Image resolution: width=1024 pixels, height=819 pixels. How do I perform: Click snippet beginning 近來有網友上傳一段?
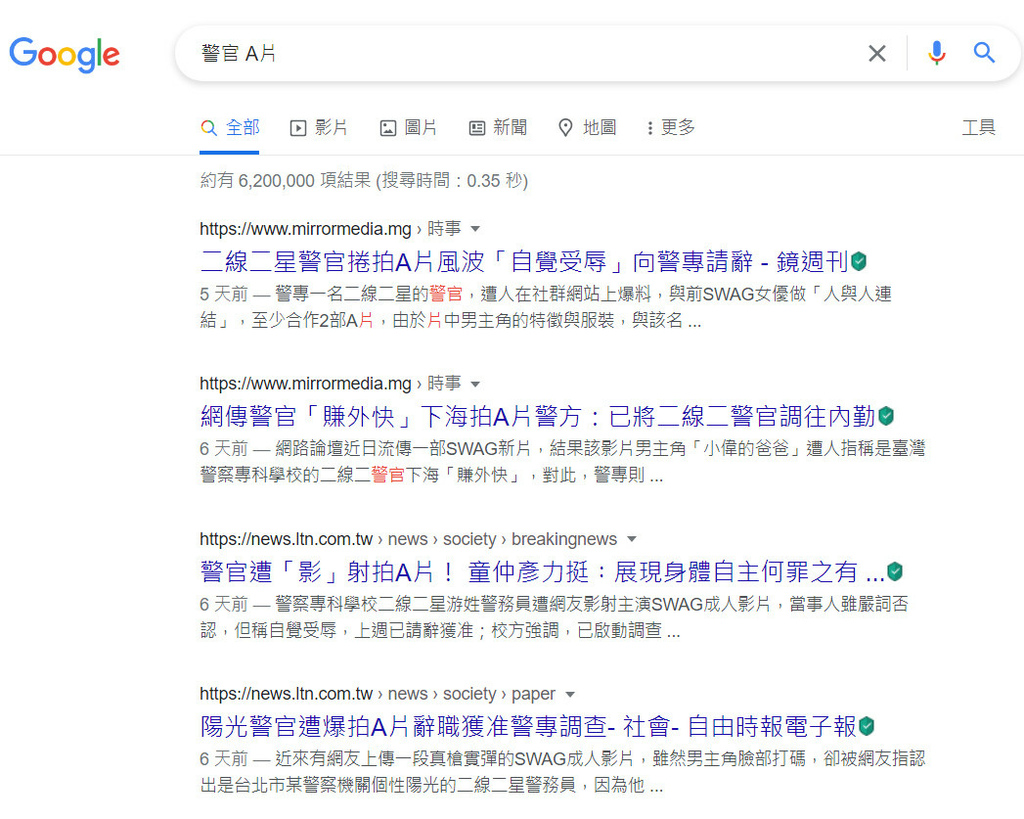[x=562, y=772]
